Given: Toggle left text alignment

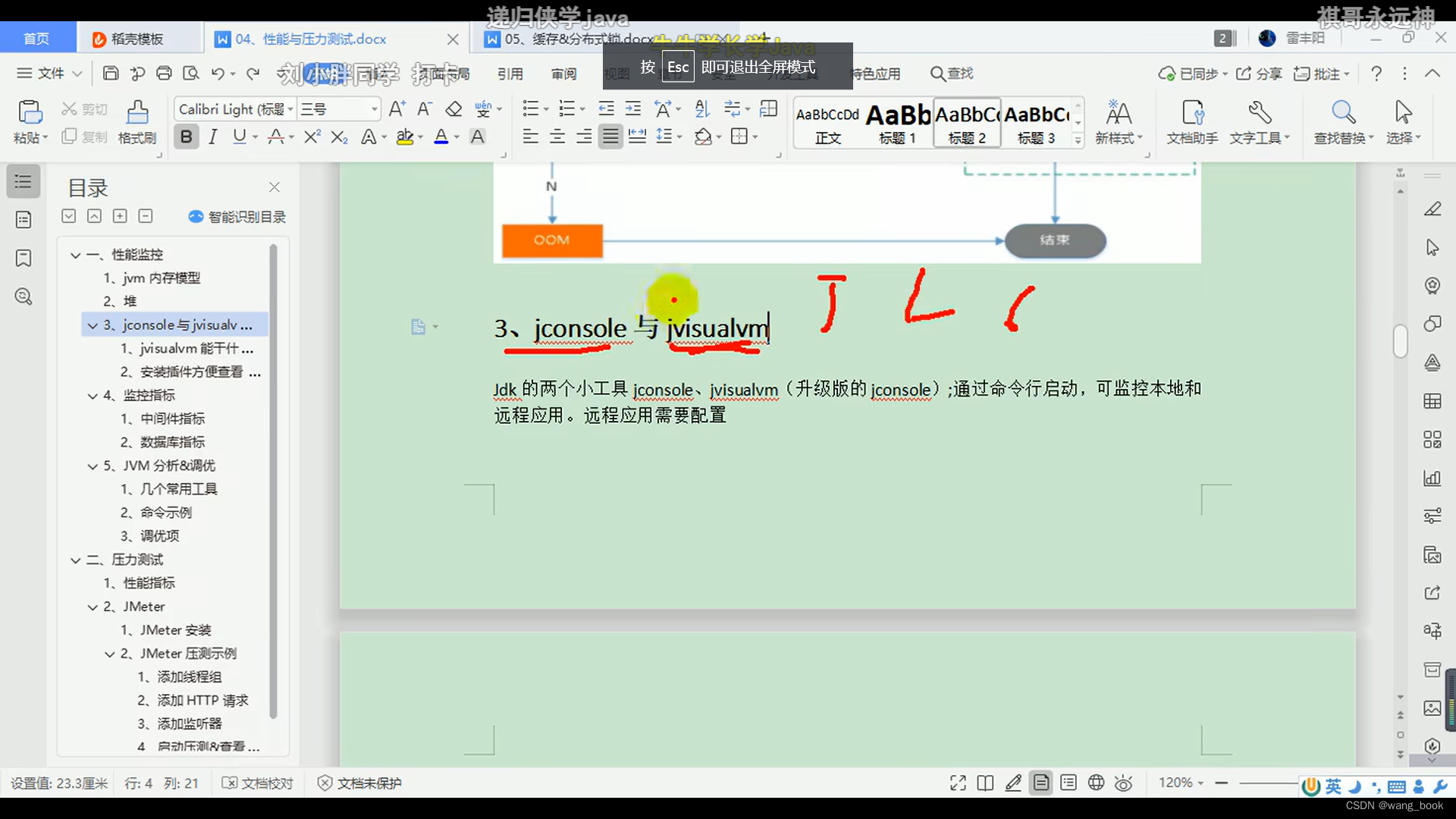Looking at the screenshot, I should [x=530, y=136].
